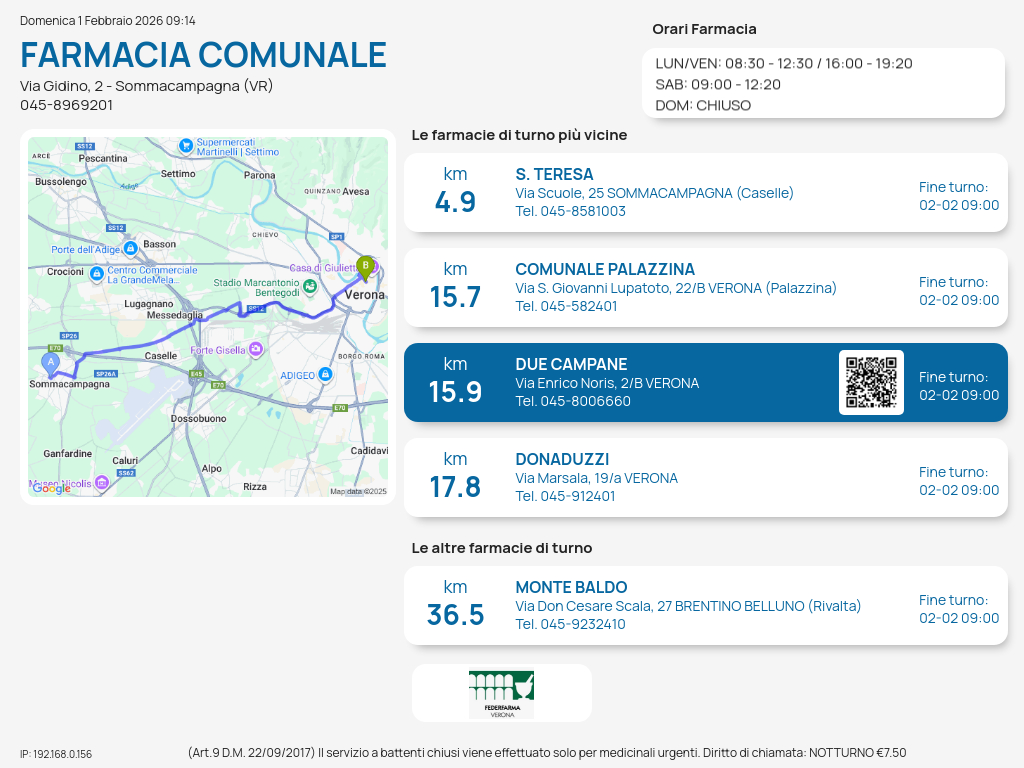This screenshot has height=768, width=1024.
Task: Click the Museo Nicolis museum icon
Action: coord(101,483)
